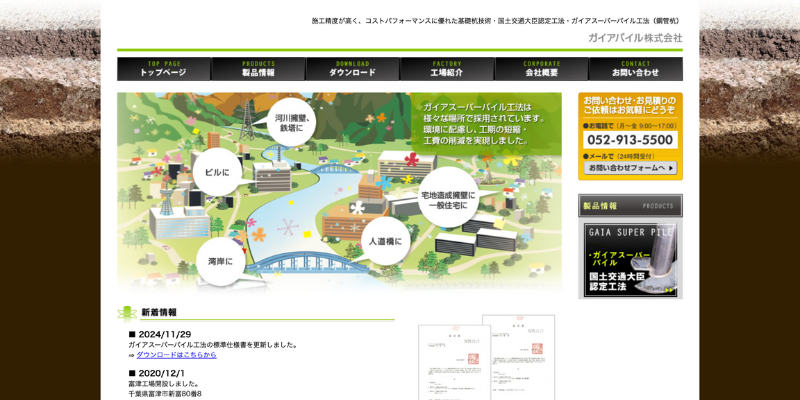
Task: Open the left certificate document thumbnail
Action: [447, 362]
